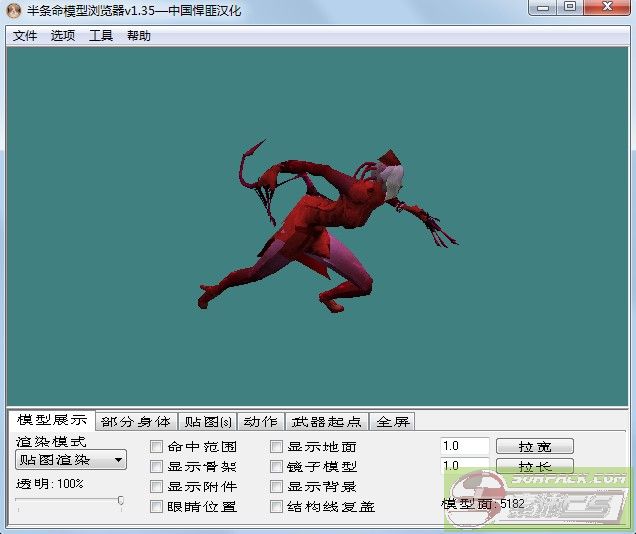Click the 拉长 button

pyautogui.click(x=535, y=466)
